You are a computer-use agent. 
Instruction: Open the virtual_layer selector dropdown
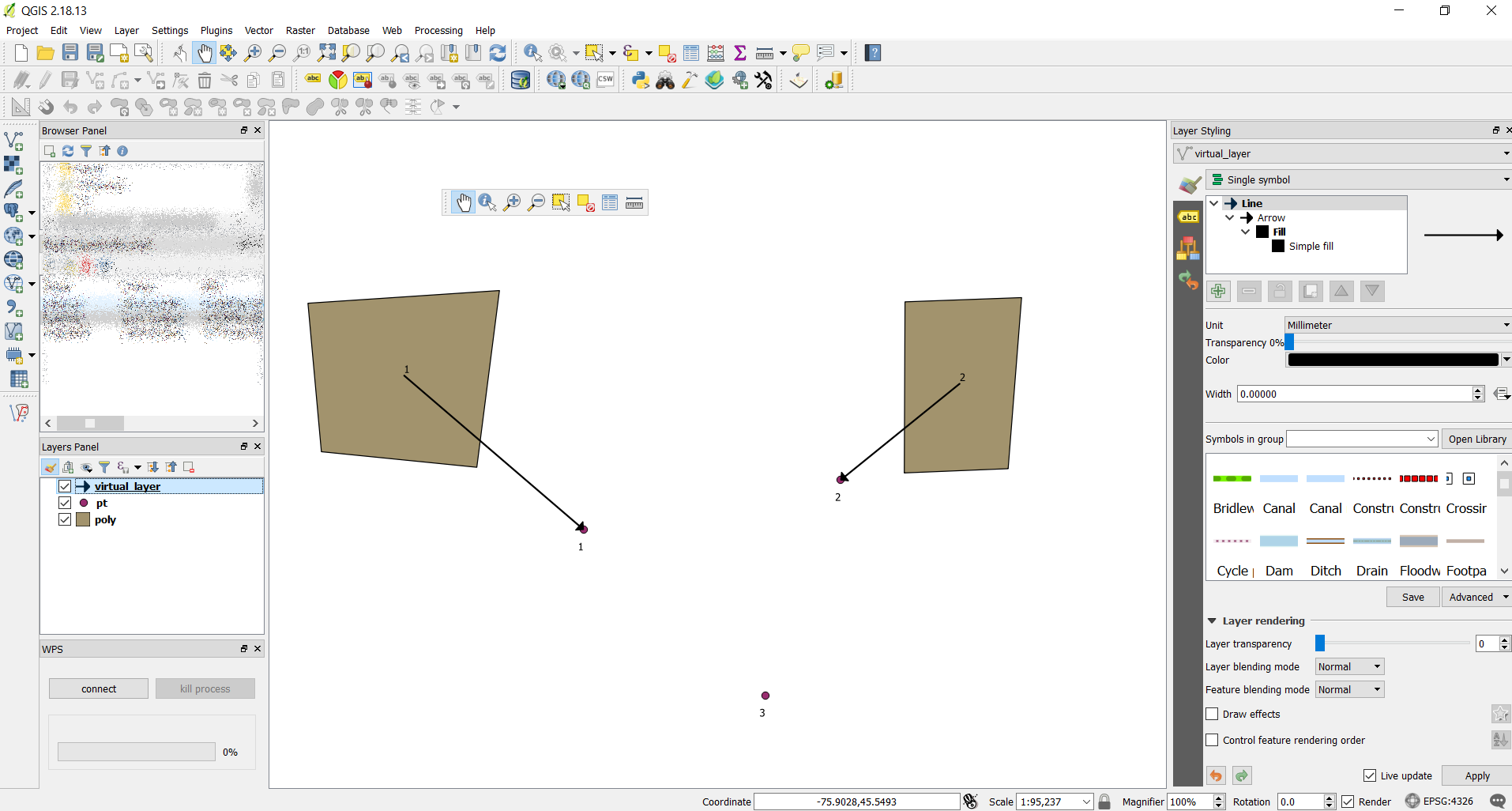1342,153
